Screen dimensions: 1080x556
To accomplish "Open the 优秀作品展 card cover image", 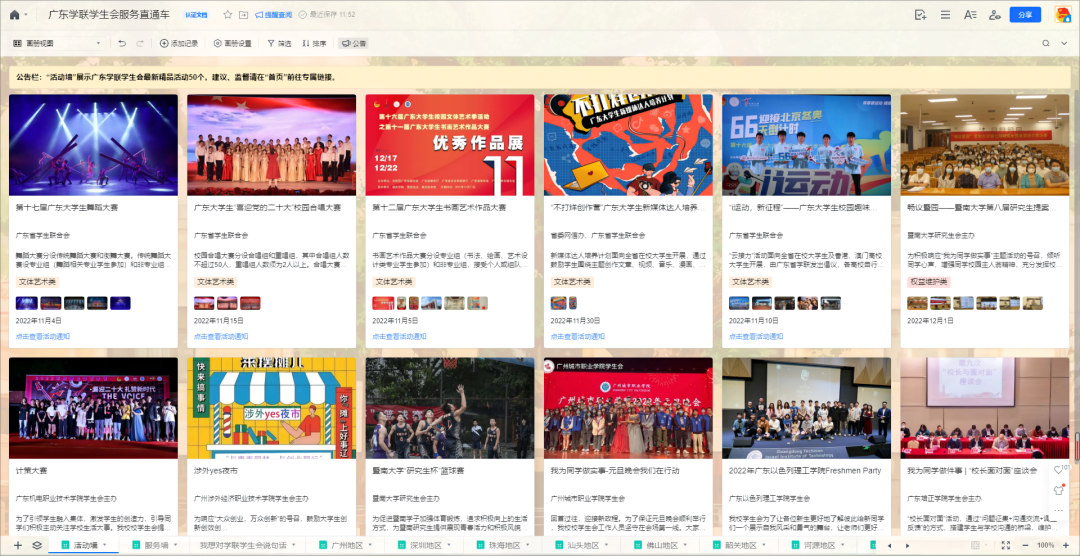I will pyautogui.click(x=450, y=145).
